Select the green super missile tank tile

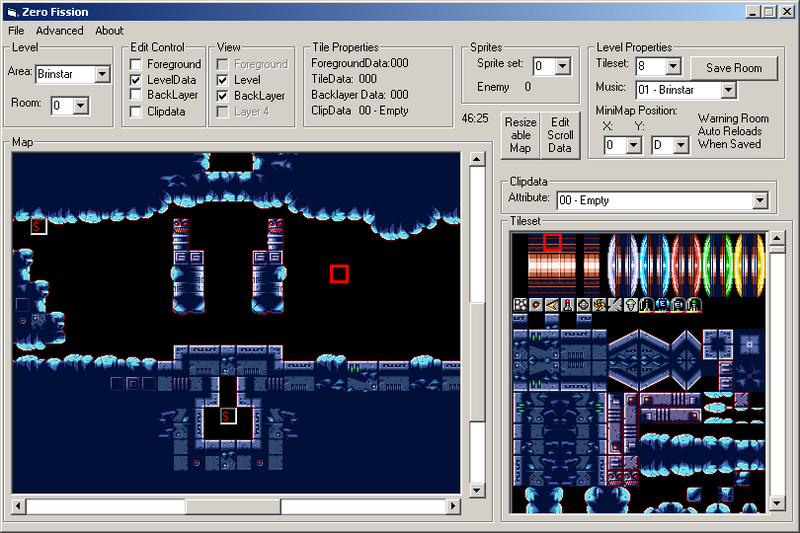point(694,305)
